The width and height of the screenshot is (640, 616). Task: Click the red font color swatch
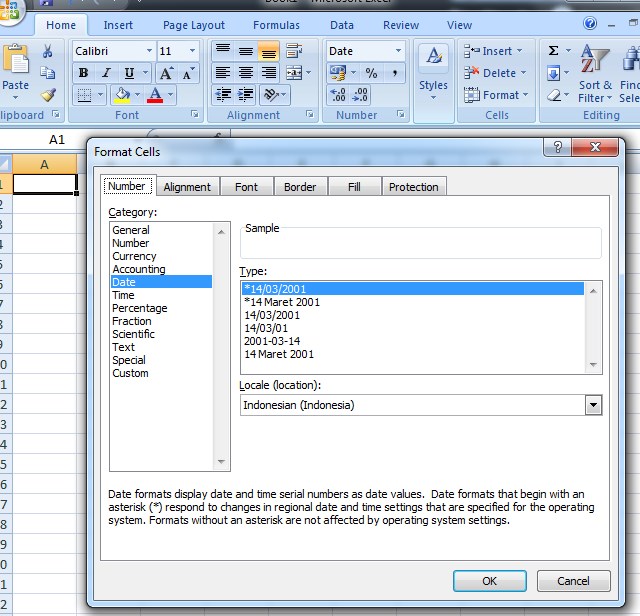155,96
